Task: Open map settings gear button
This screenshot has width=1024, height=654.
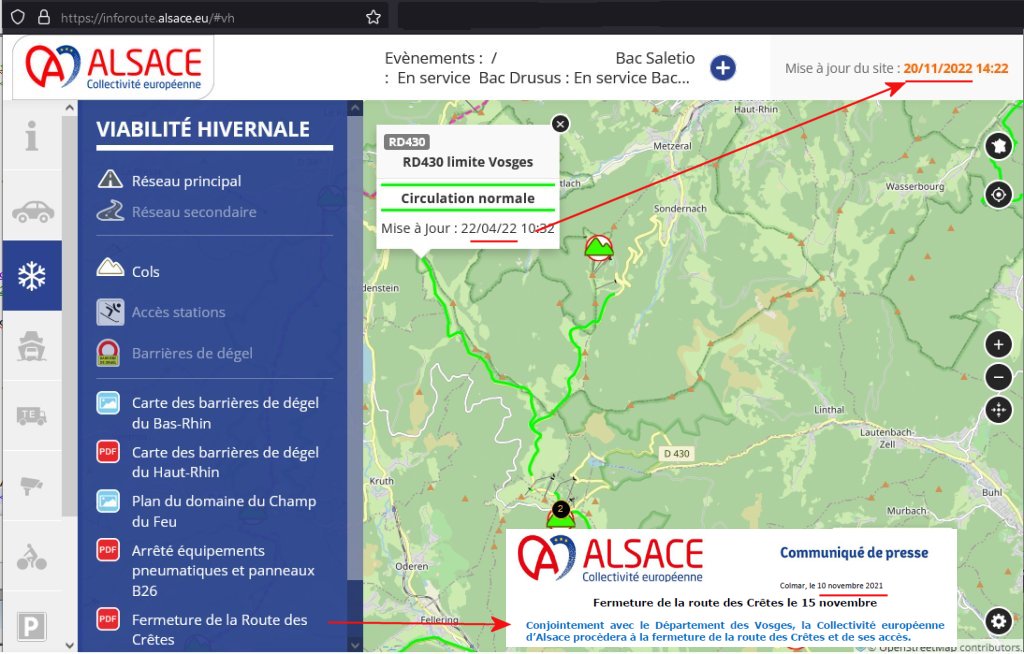Action: (x=999, y=621)
